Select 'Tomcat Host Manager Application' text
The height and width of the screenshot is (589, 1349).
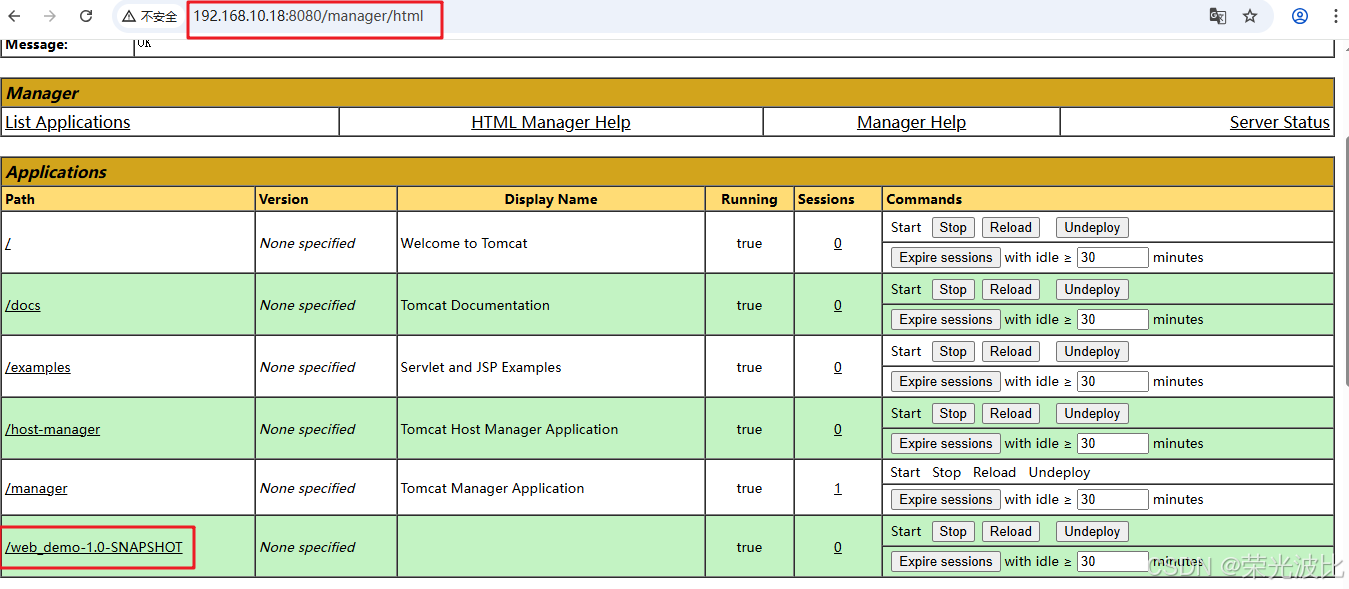coord(509,429)
